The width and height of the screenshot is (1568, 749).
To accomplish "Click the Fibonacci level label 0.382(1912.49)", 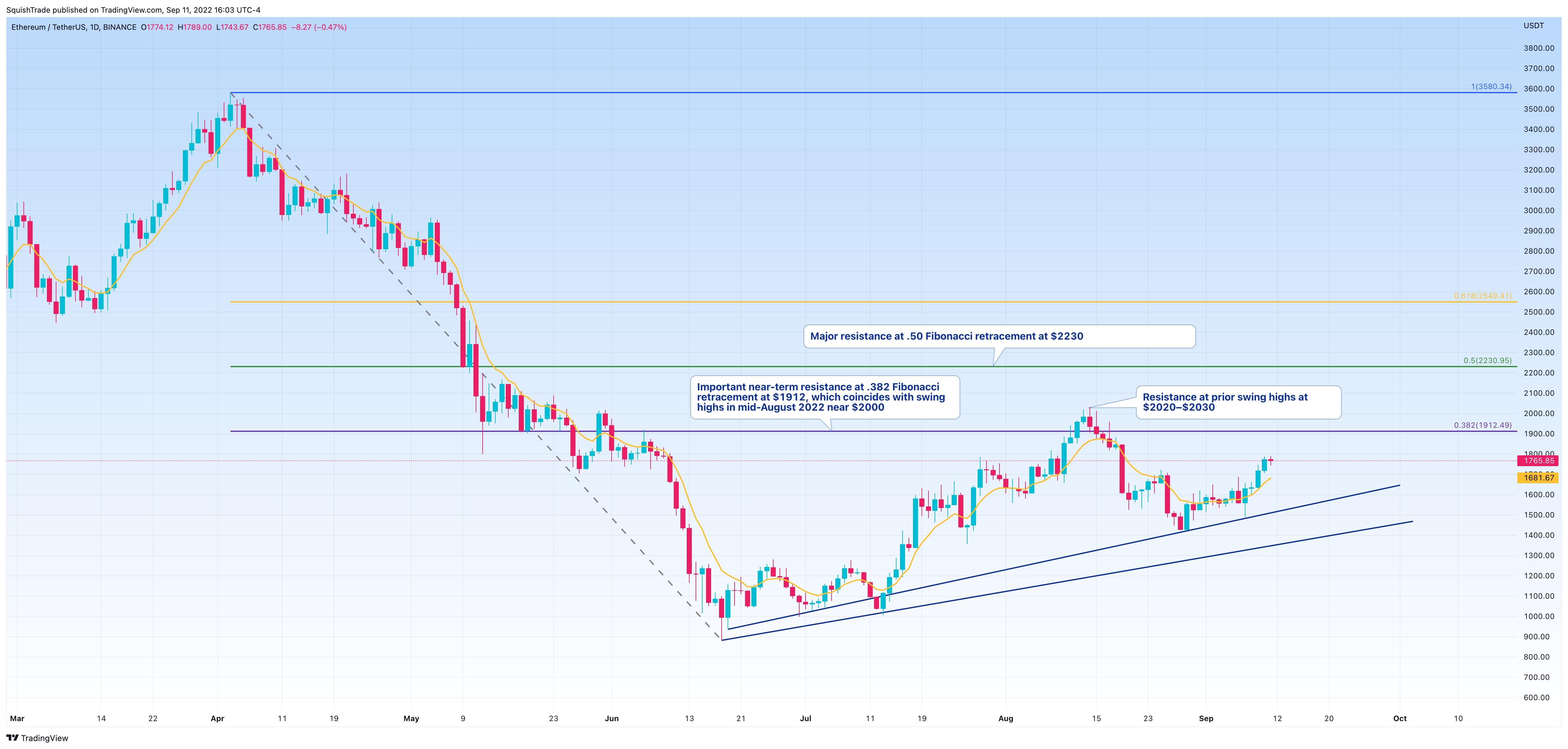I will [1483, 425].
